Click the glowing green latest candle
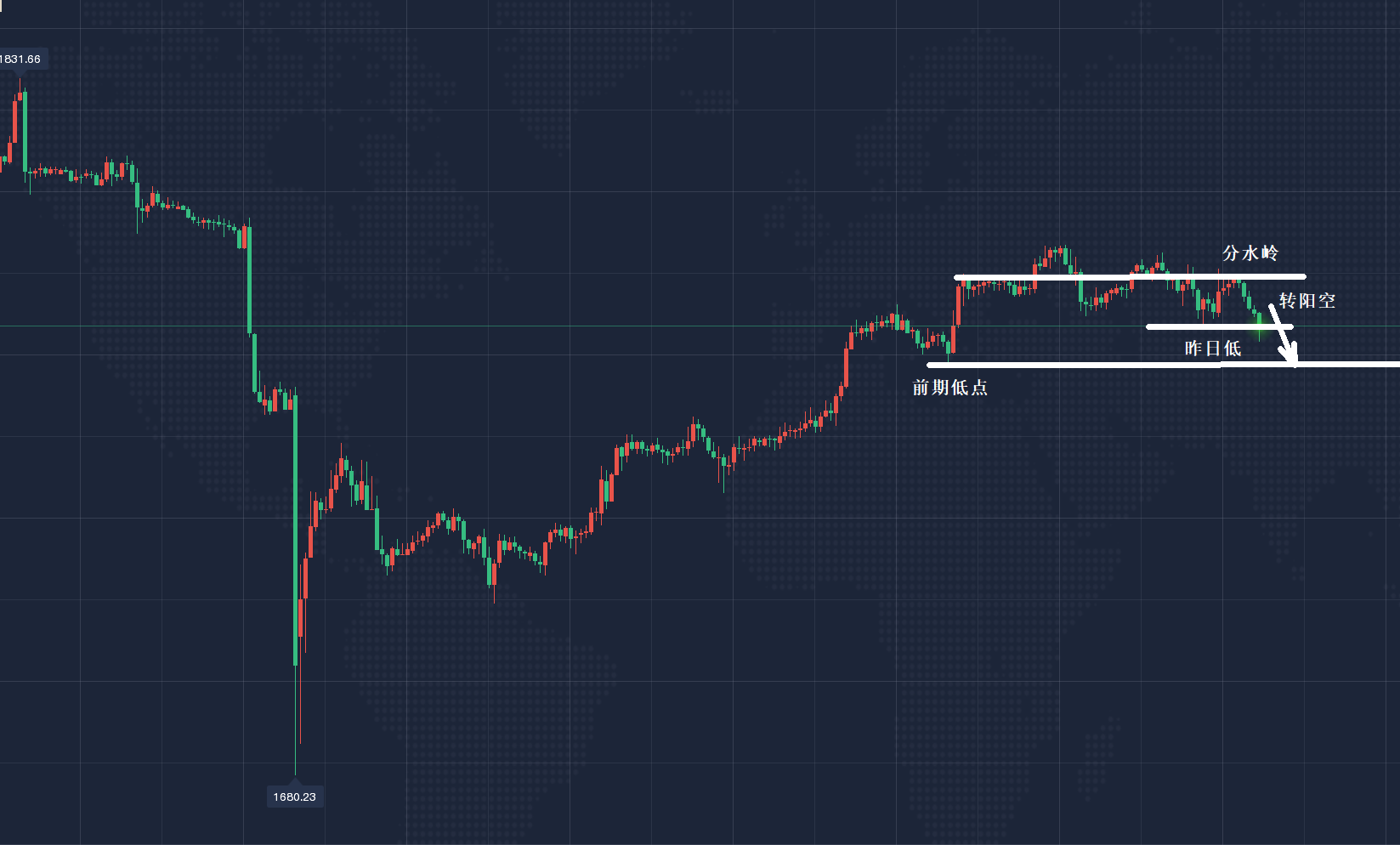Image resolution: width=1400 pixels, height=845 pixels. (1260, 320)
